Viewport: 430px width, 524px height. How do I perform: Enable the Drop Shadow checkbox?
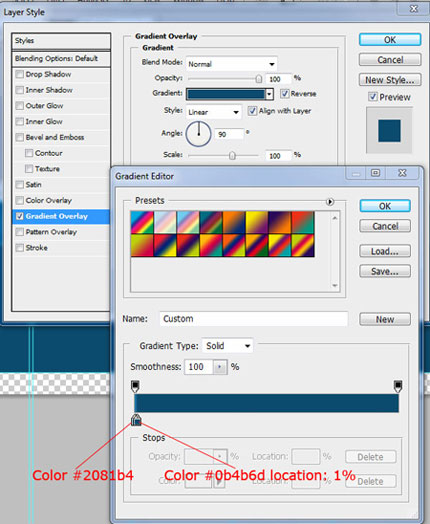20,74
